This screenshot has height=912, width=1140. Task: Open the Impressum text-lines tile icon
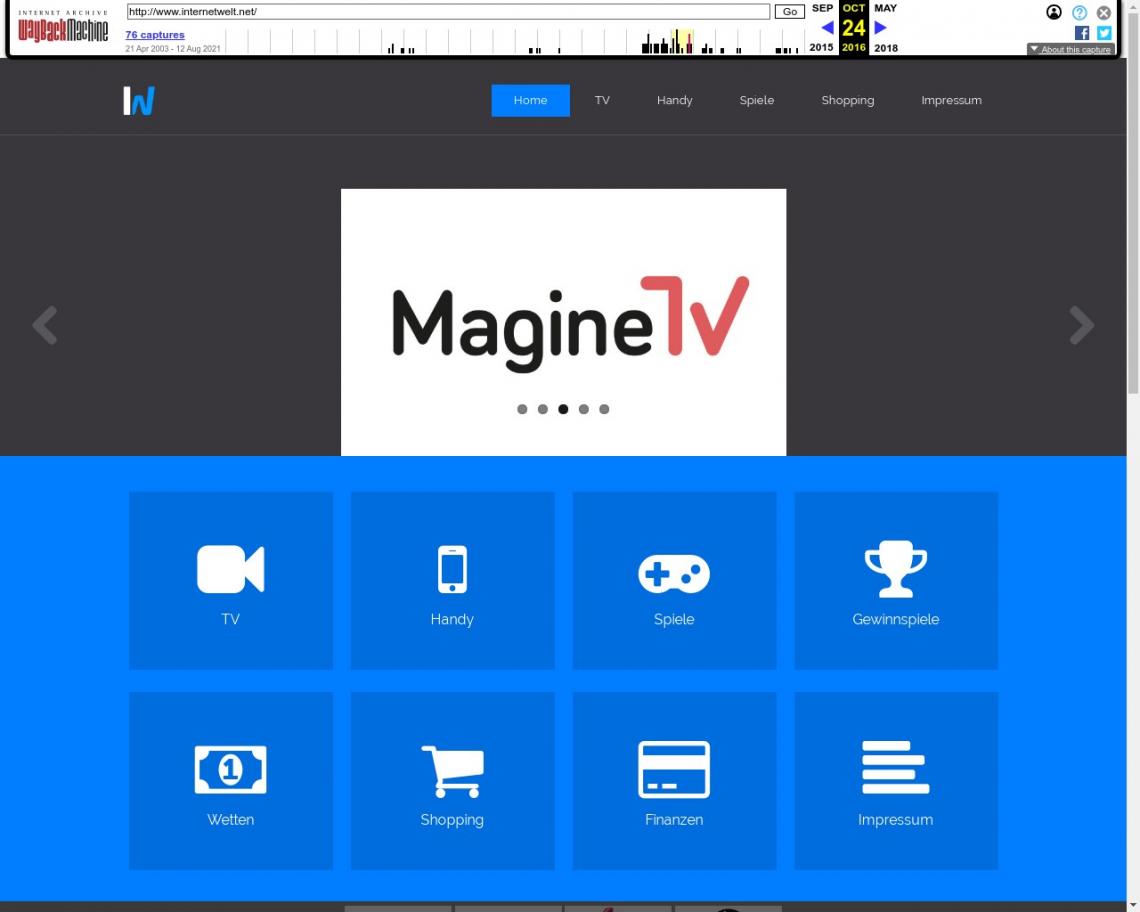pyautogui.click(x=896, y=767)
